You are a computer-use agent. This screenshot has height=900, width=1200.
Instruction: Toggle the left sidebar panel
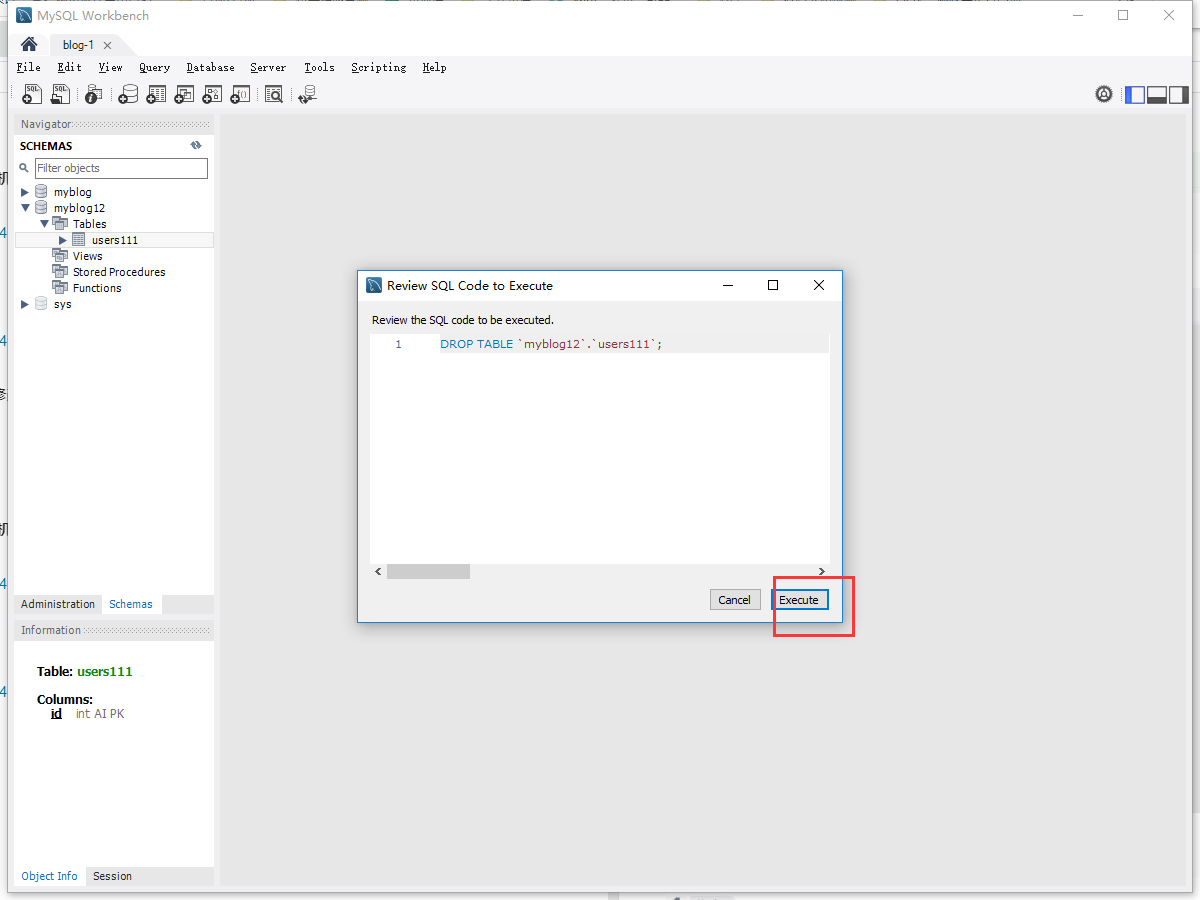coord(1135,94)
